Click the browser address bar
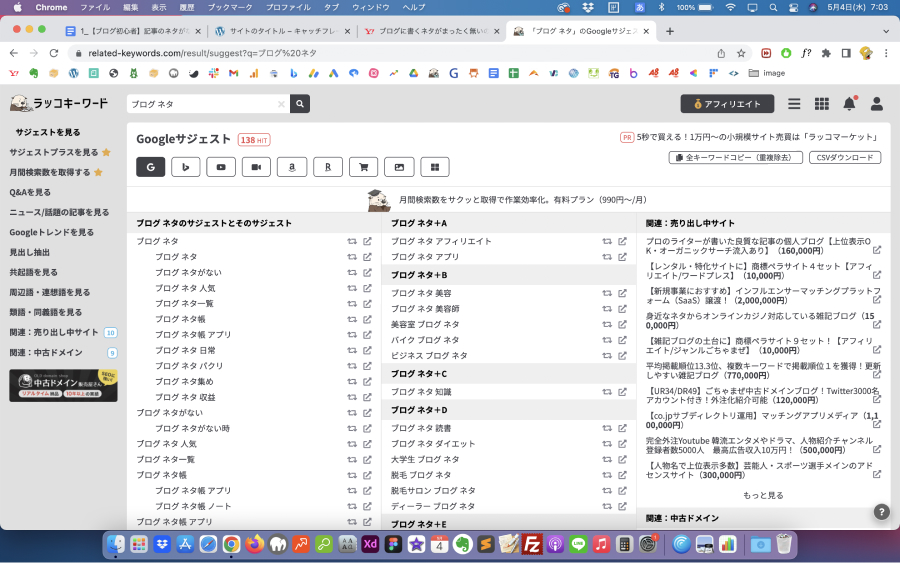900x563 pixels. [x=396, y=53]
